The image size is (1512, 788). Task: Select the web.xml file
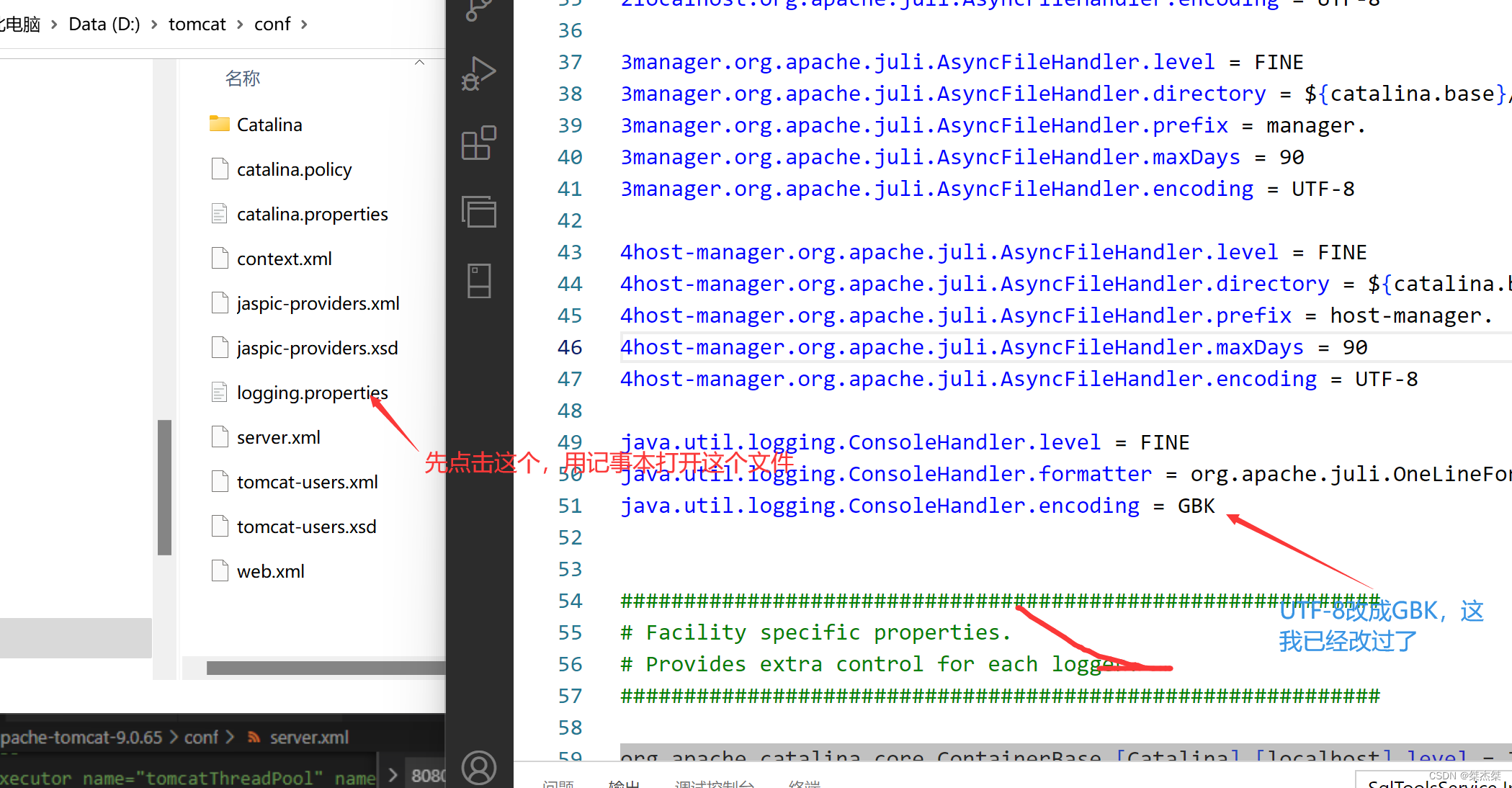270,571
